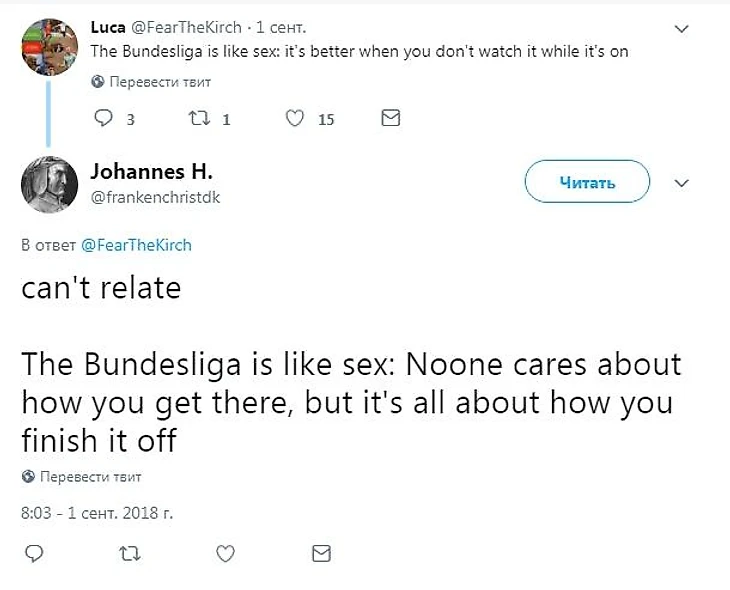Reply to Luca's Bundesliga tweet
This screenshot has width=730, height=590.
[105, 119]
